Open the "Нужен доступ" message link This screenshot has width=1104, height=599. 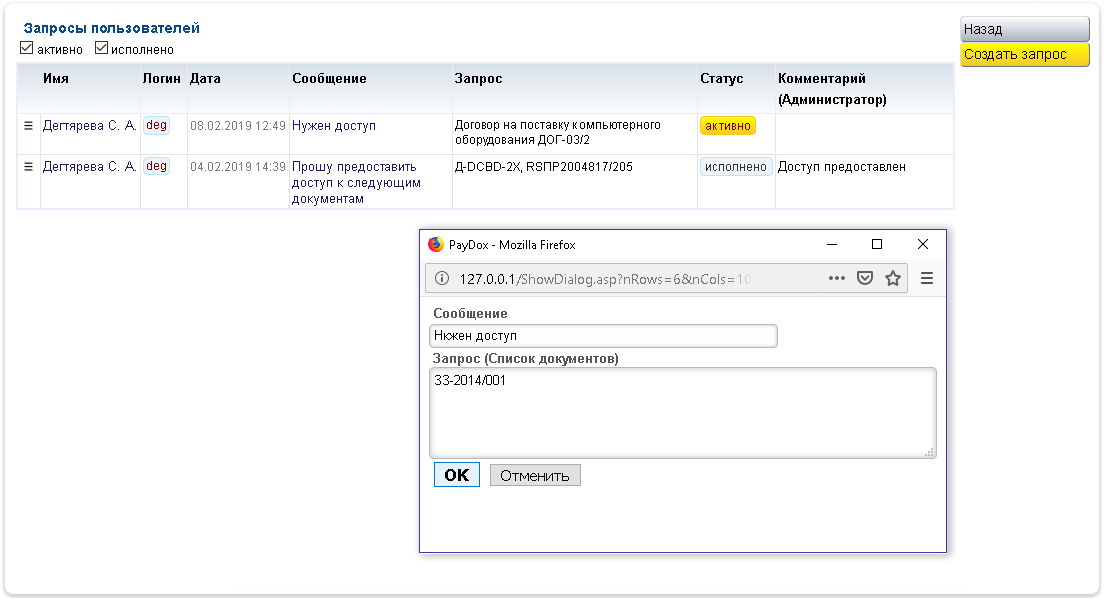[x=334, y=126]
